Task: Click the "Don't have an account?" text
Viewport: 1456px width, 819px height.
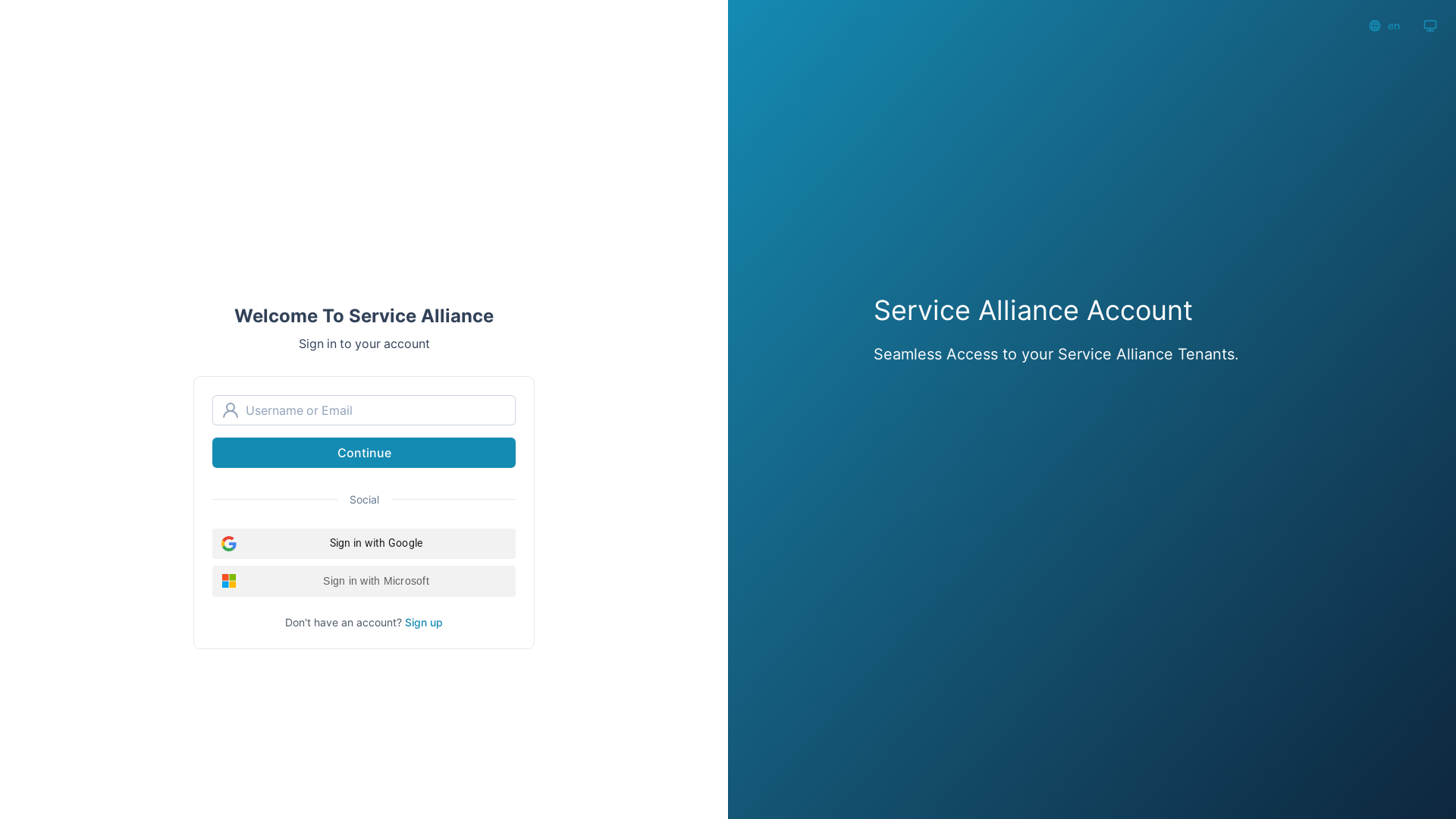Action: 343,623
